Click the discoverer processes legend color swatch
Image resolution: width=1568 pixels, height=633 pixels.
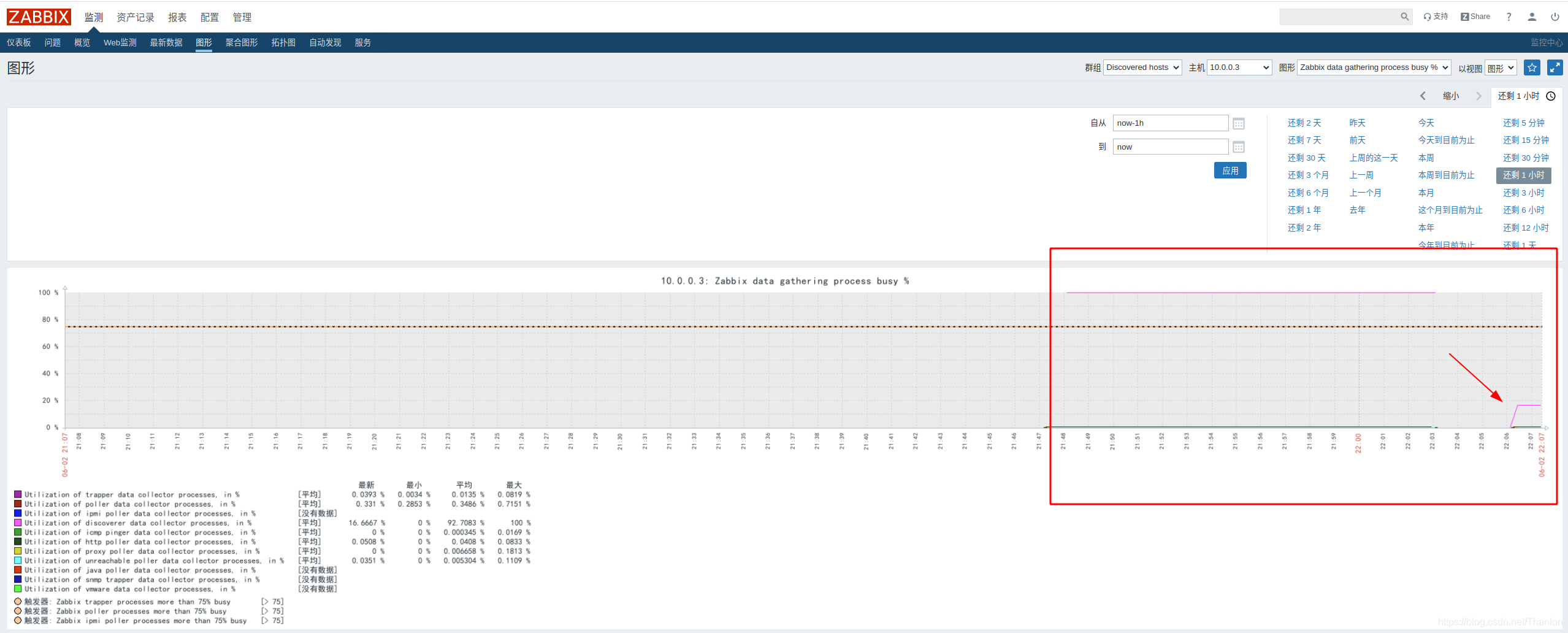pos(18,523)
